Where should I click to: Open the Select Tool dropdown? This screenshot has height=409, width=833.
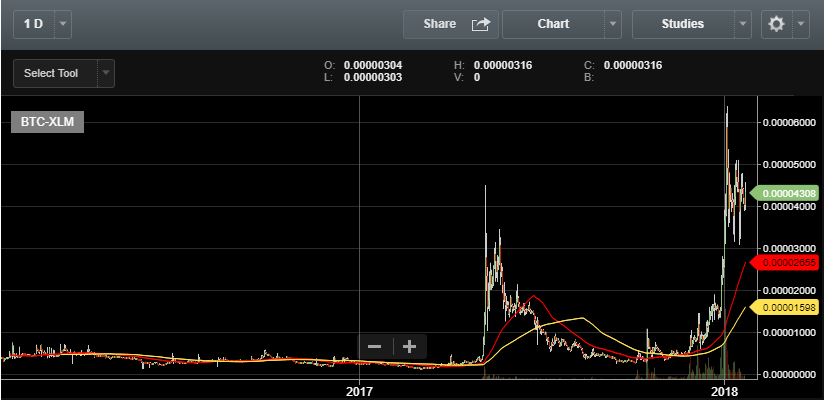(x=55, y=73)
